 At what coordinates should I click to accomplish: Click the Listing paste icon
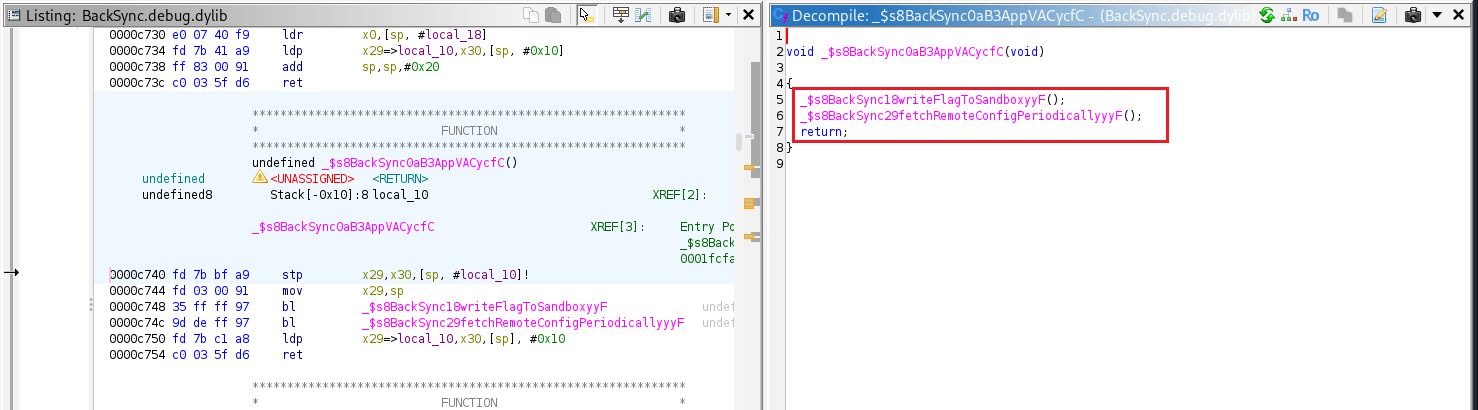pos(551,15)
